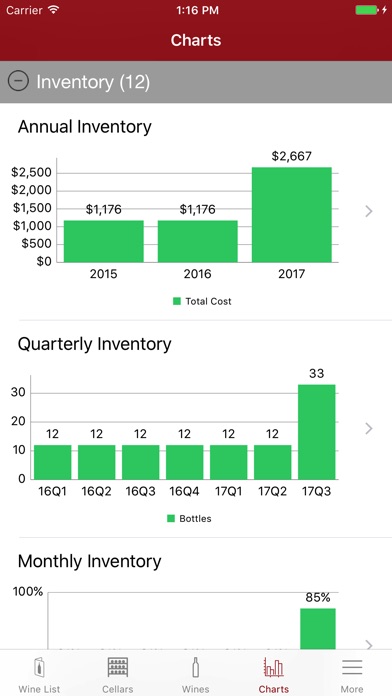
Task: Click the green Bottles legend swatch
Action: tap(171, 518)
